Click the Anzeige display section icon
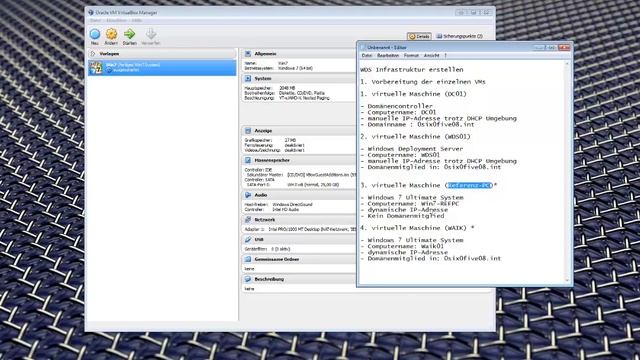640x360 pixels. pos(248,131)
